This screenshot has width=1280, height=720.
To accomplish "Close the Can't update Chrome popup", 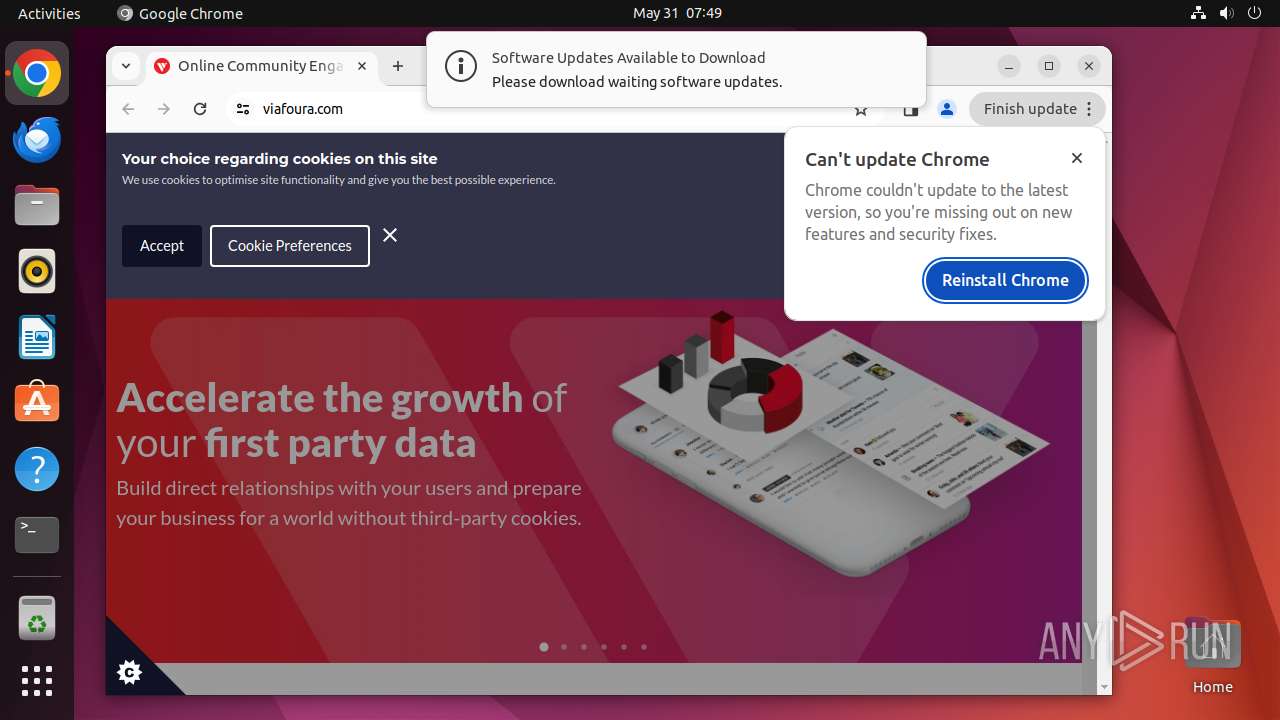I will [1077, 158].
